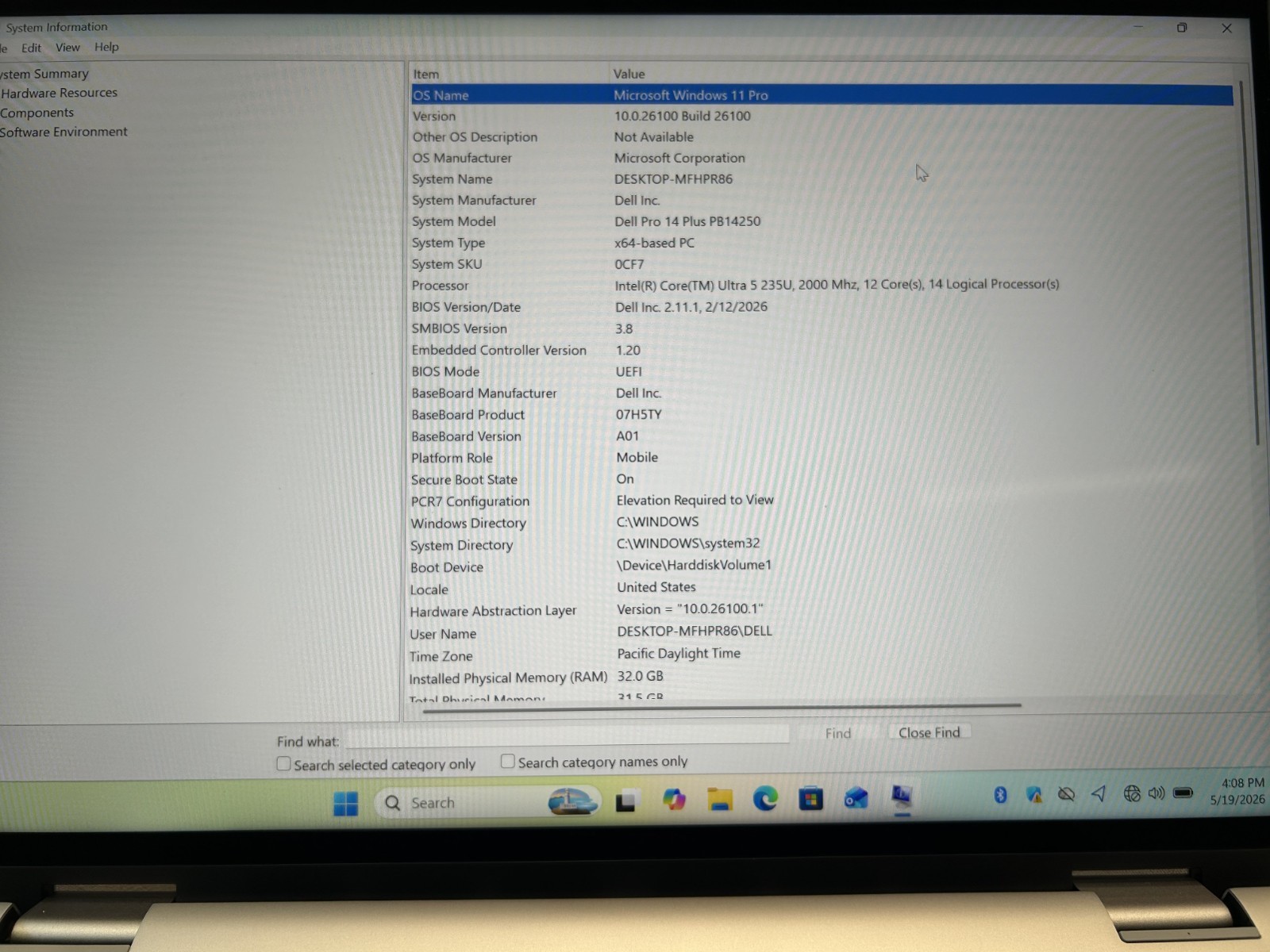Select the Platform Role row
Screen dimensions: 1270x952
822,458
